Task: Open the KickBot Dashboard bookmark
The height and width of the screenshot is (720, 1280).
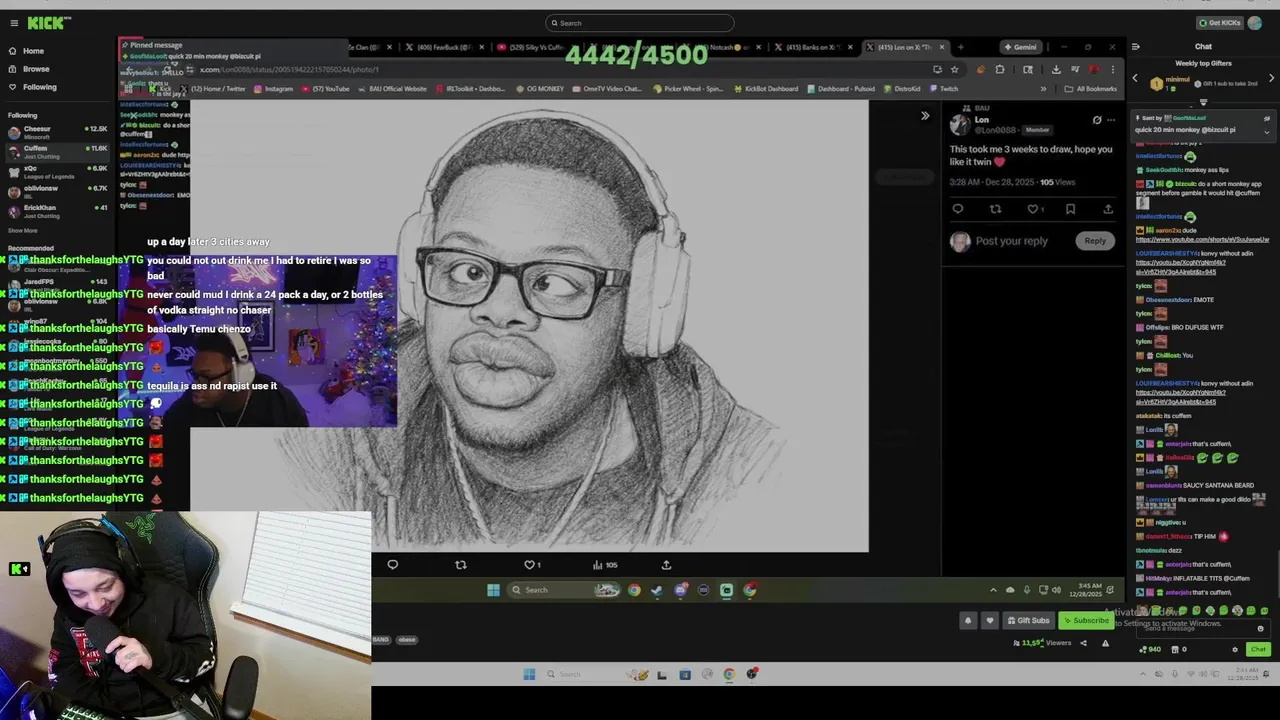Action: coord(766,89)
